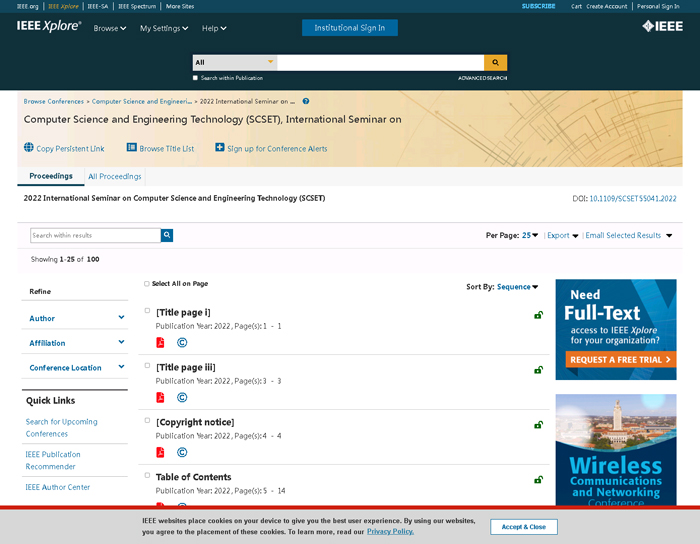The width and height of the screenshot is (700, 544).
Task: Change Sort By Sequence dropdown
Action: pyautogui.click(x=517, y=287)
